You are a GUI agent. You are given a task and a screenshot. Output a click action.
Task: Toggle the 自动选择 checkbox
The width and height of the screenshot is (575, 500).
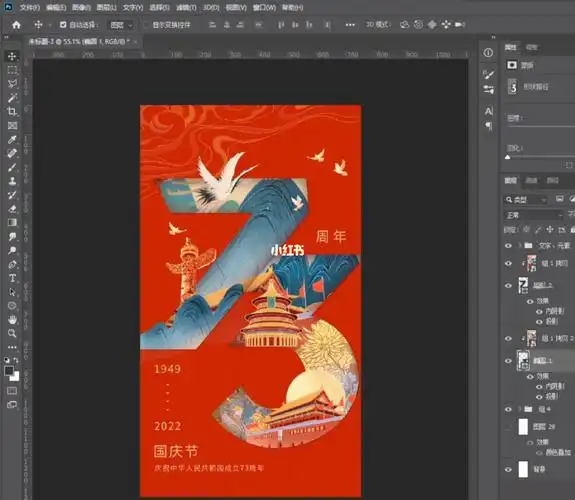pyautogui.click(x=63, y=25)
